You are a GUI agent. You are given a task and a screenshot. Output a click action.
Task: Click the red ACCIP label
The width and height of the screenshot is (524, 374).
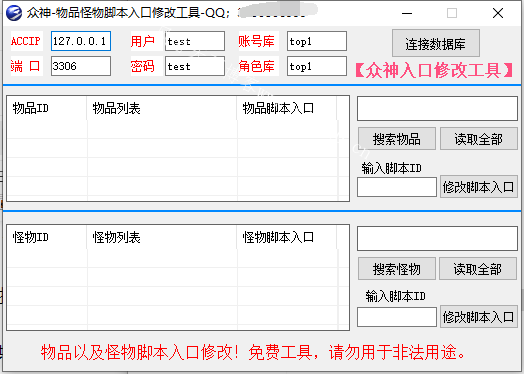(x=26, y=41)
